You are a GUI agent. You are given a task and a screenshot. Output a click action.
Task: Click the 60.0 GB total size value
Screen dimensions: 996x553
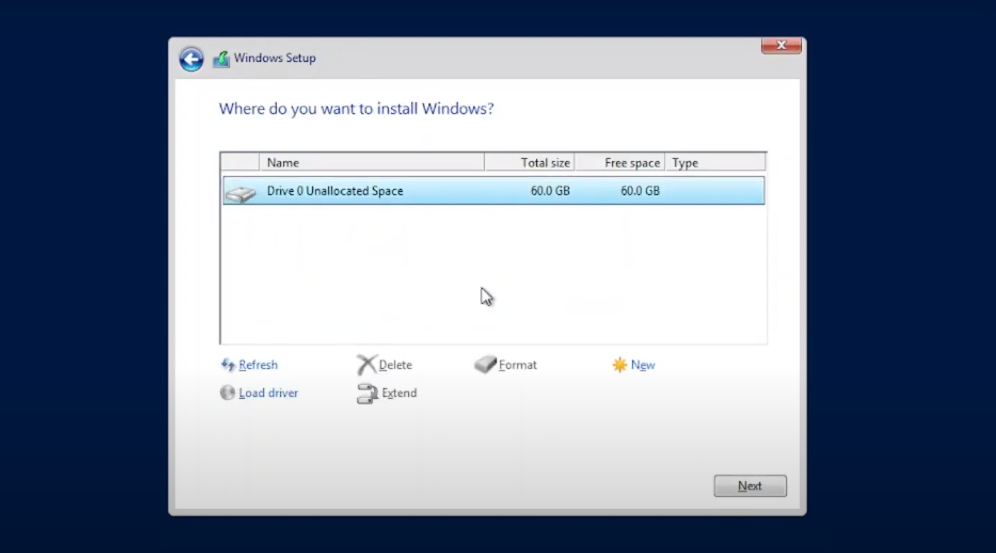tap(550, 191)
